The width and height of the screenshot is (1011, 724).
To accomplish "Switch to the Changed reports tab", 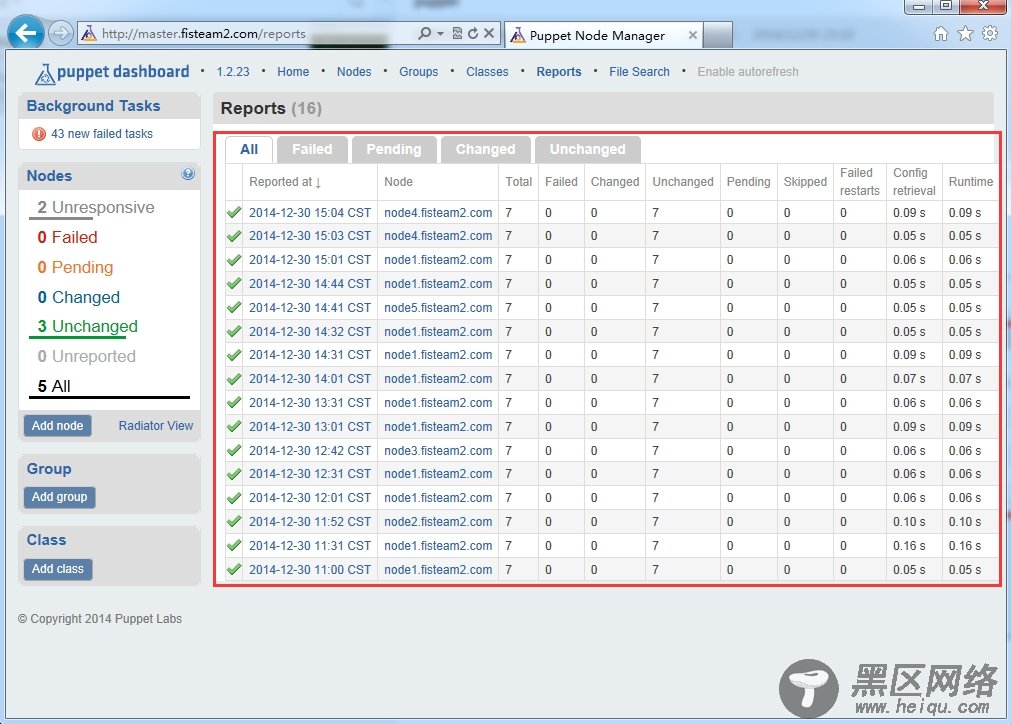I will tap(486, 150).
